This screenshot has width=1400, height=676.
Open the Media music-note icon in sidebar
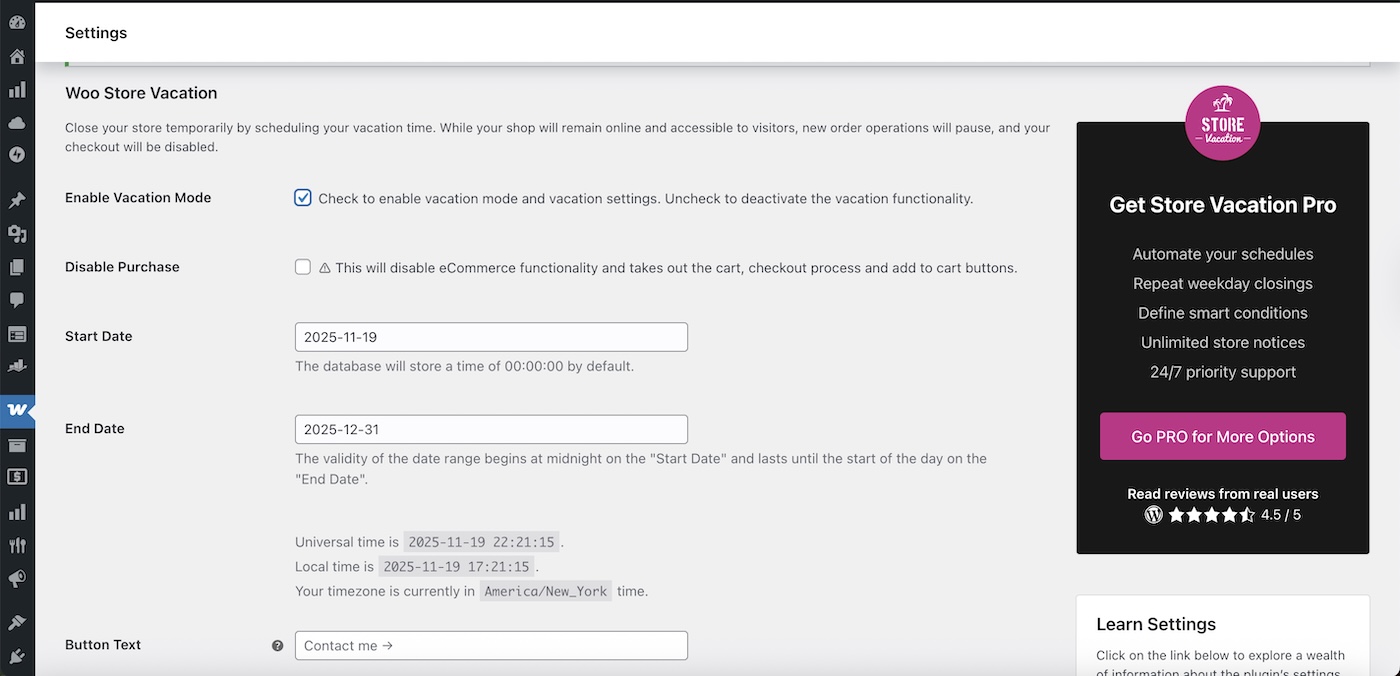tap(17, 232)
